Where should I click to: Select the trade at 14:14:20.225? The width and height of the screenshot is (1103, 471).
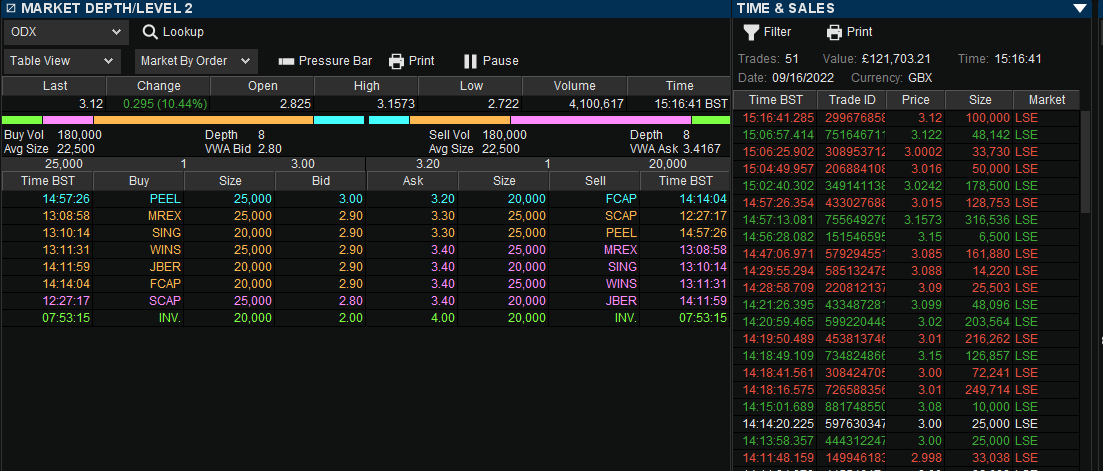tap(907, 423)
